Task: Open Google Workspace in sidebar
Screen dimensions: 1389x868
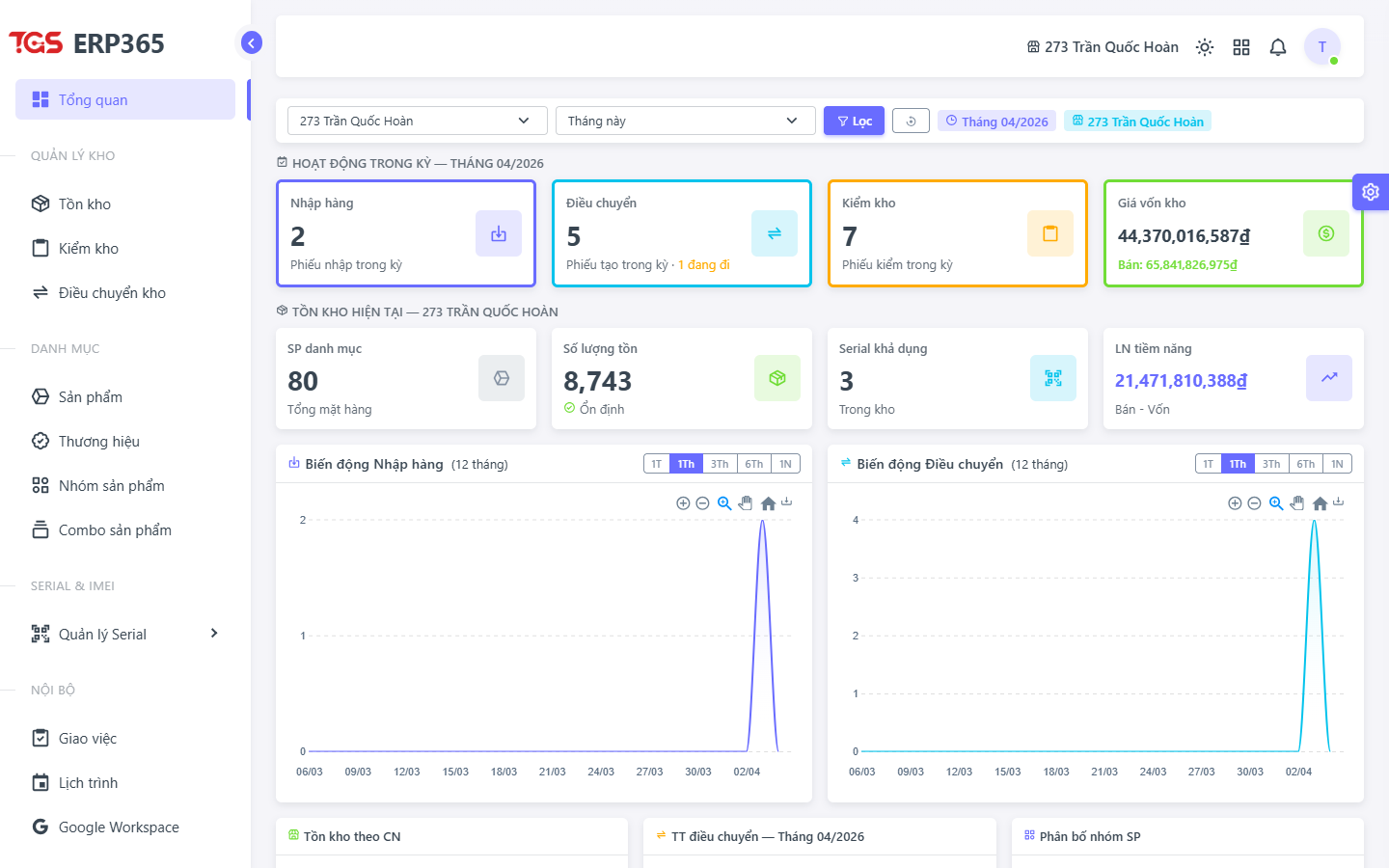Action: 125,827
